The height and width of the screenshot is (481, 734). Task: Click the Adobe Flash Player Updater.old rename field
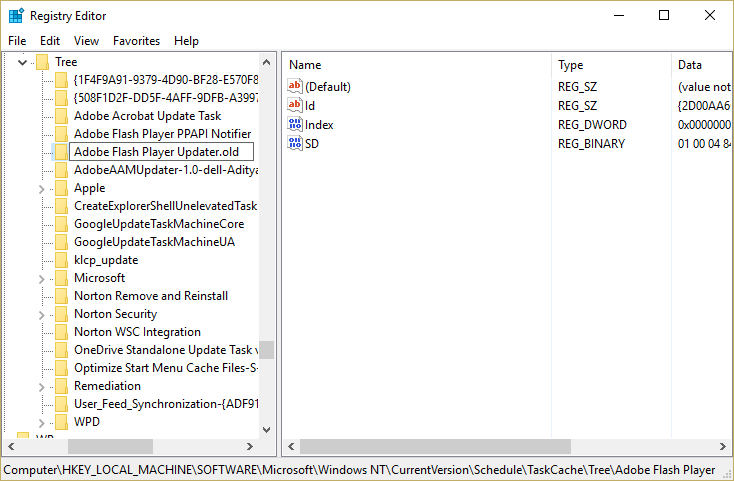coord(160,152)
